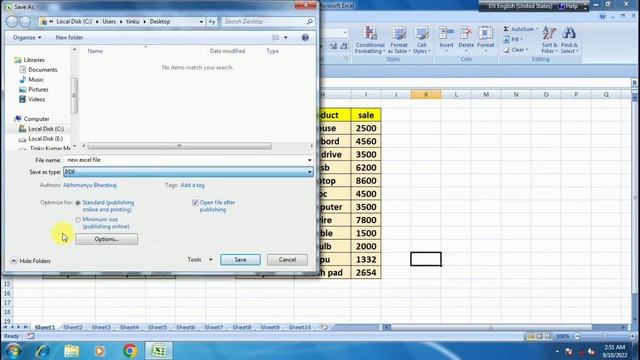Click cell with sale value 8600
Viewport: 640px width, 360px height.
click(x=366, y=181)
